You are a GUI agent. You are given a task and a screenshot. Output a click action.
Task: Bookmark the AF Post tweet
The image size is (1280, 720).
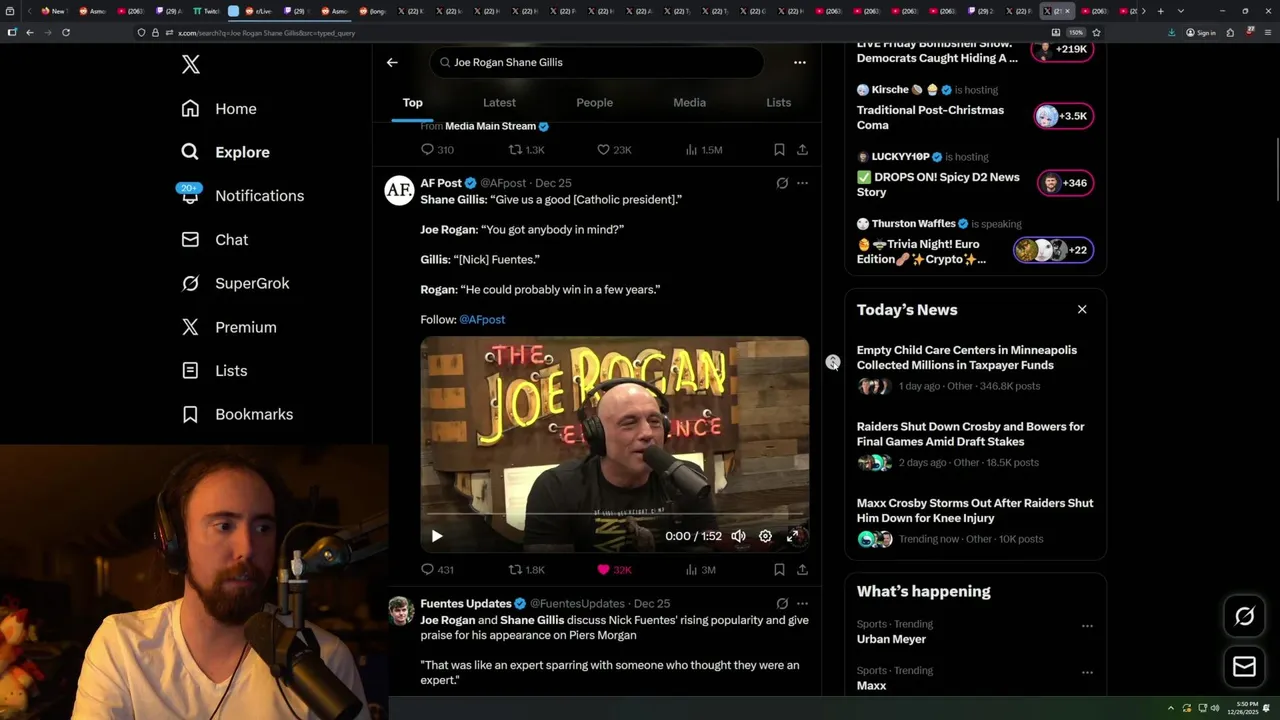(779, 570)
